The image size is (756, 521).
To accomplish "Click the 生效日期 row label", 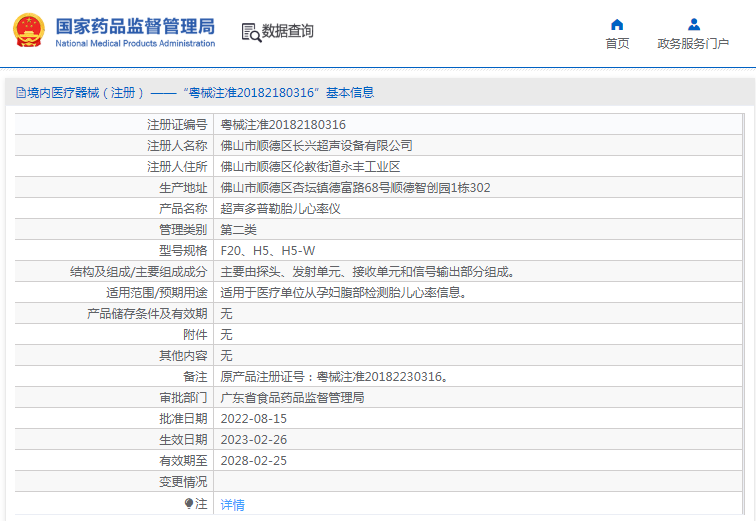I will [x=183, y=440].
